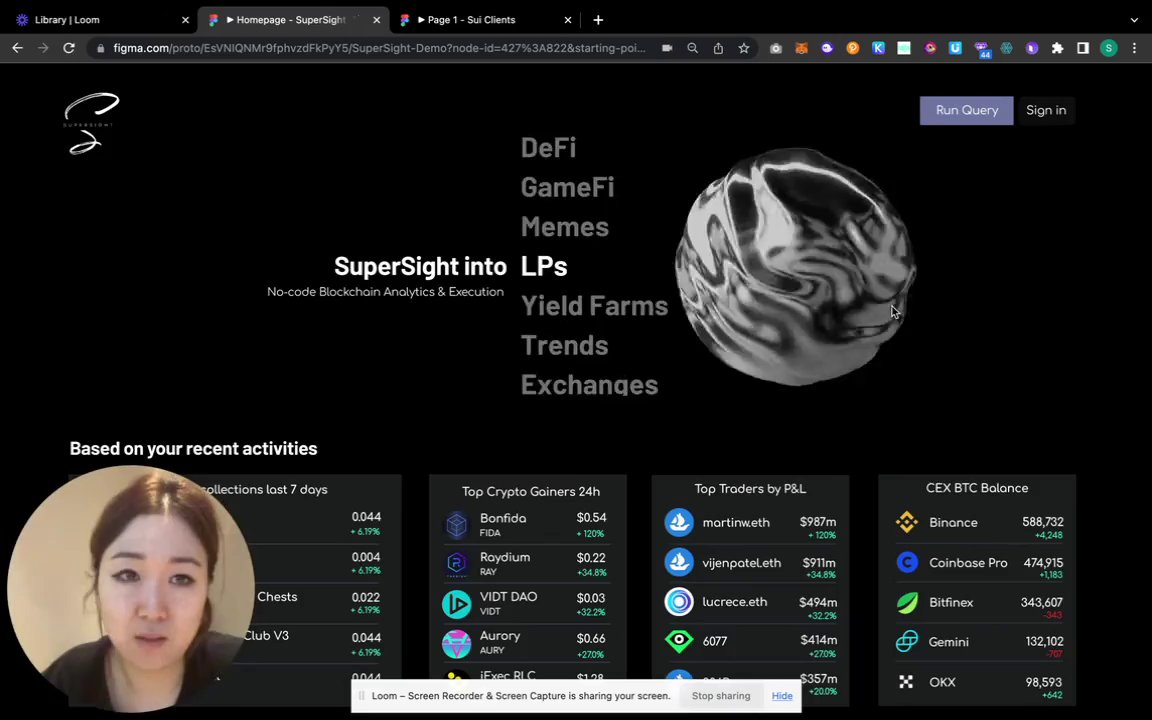The height and width of the screenshot is (720, 1152).
Task: Click the Gemini logo icon
Action: tap(907, 641)
